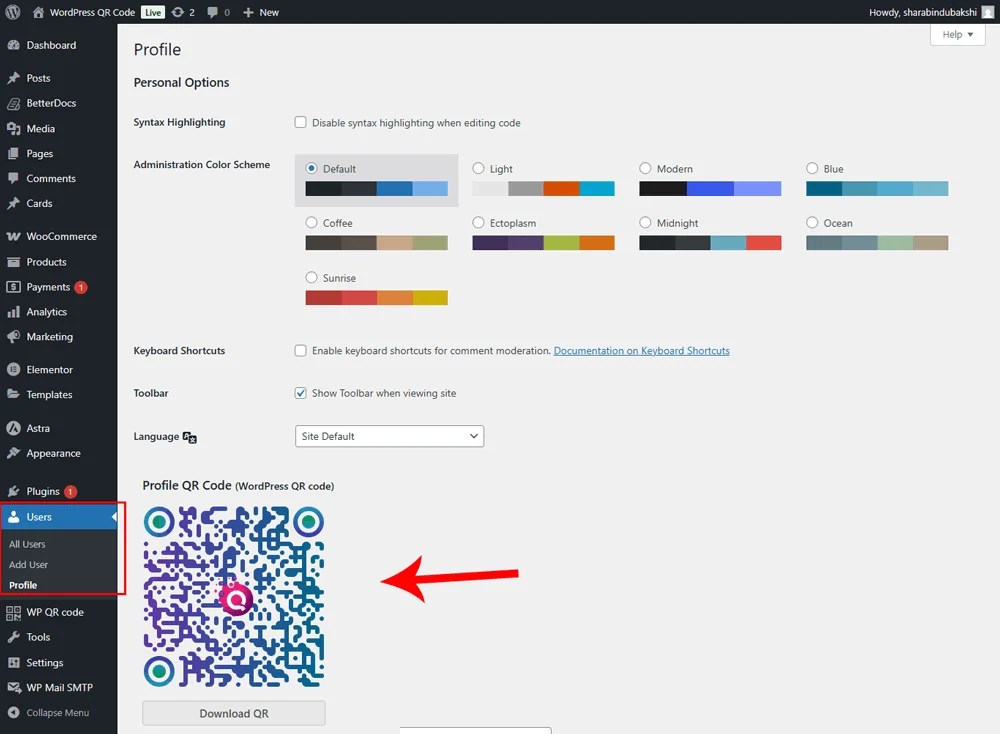This screenshot has width=1000, height=734.
Task: Click the Cards pin icon in sidebar
Action: pos(13,203)
